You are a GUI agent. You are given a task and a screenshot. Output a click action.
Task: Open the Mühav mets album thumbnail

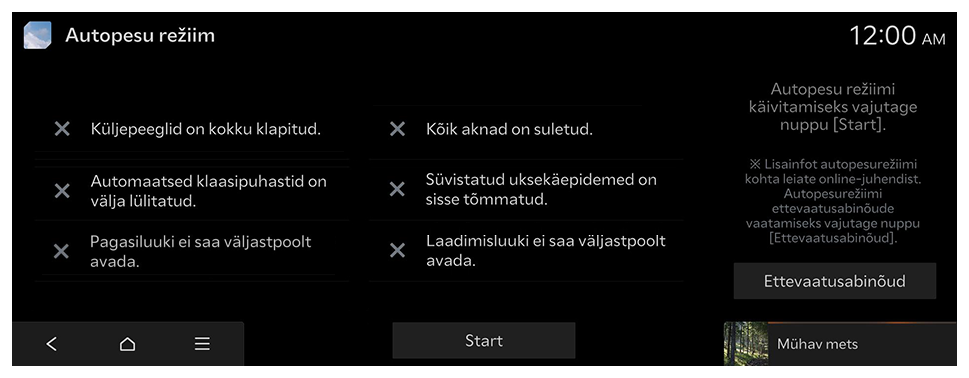[746, 343]
